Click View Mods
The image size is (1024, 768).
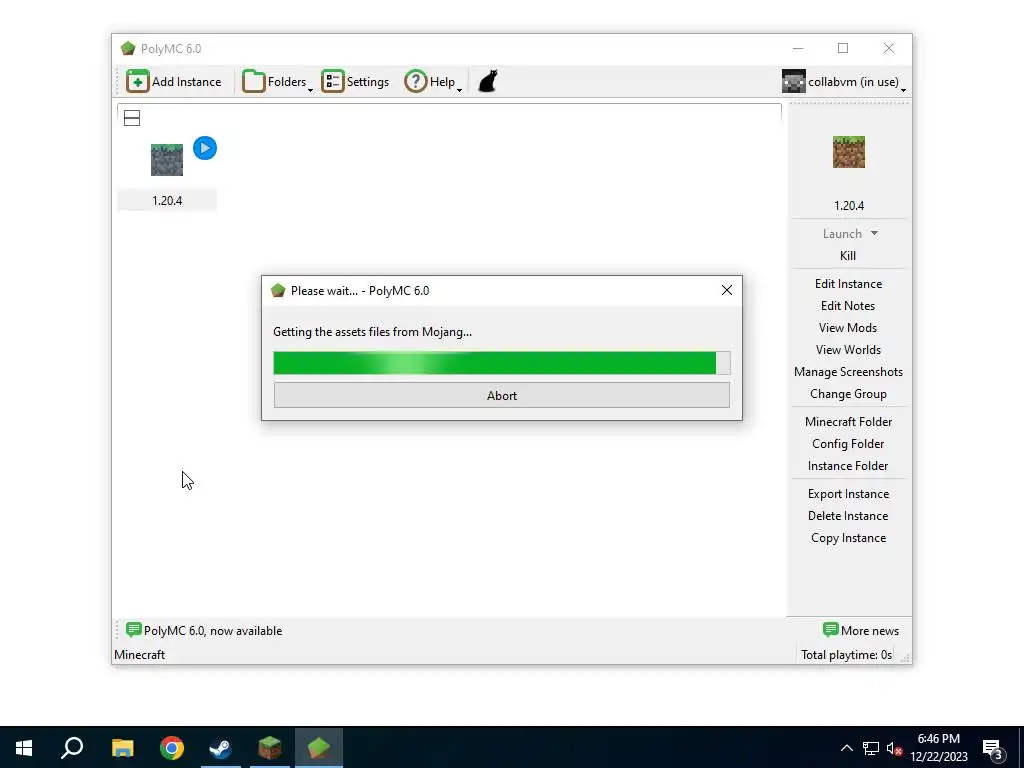coord(848,328)
